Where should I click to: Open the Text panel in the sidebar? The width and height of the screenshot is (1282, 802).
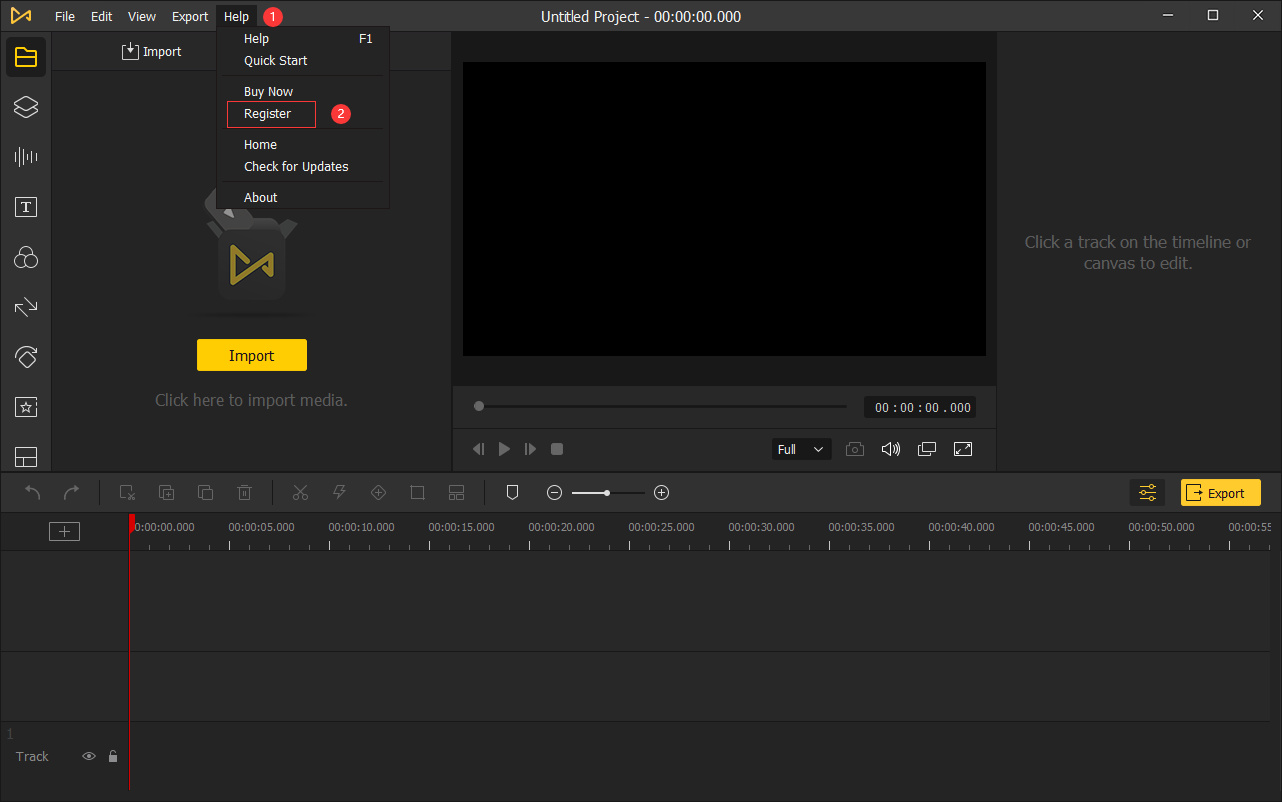(26, 207)
